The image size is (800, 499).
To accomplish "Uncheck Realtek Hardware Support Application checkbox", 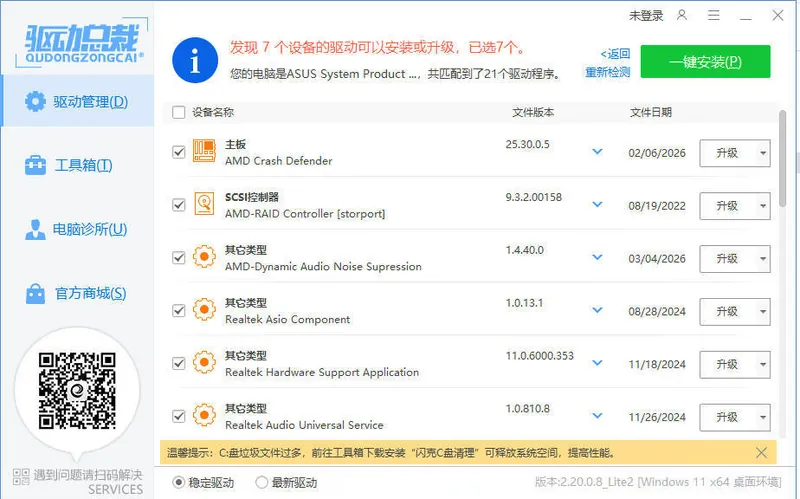I will (x=179, y=363).
